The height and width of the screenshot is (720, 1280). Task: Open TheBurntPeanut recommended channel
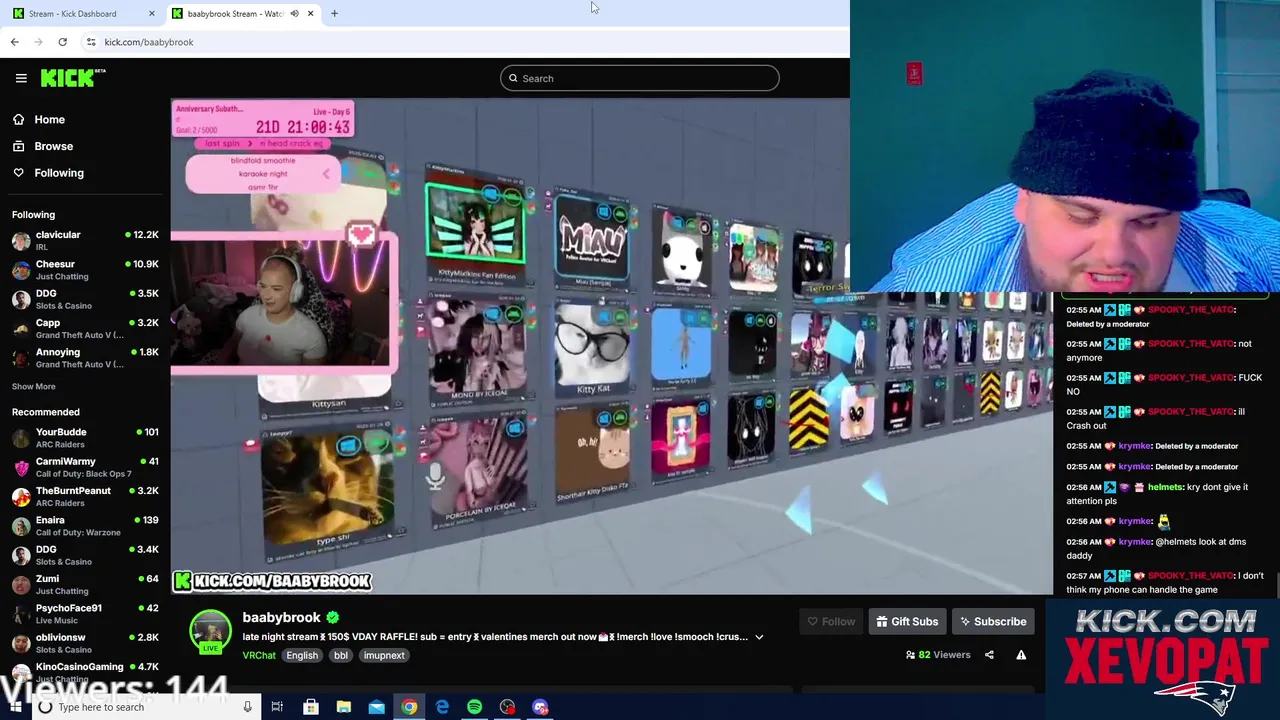pos(85,497)
